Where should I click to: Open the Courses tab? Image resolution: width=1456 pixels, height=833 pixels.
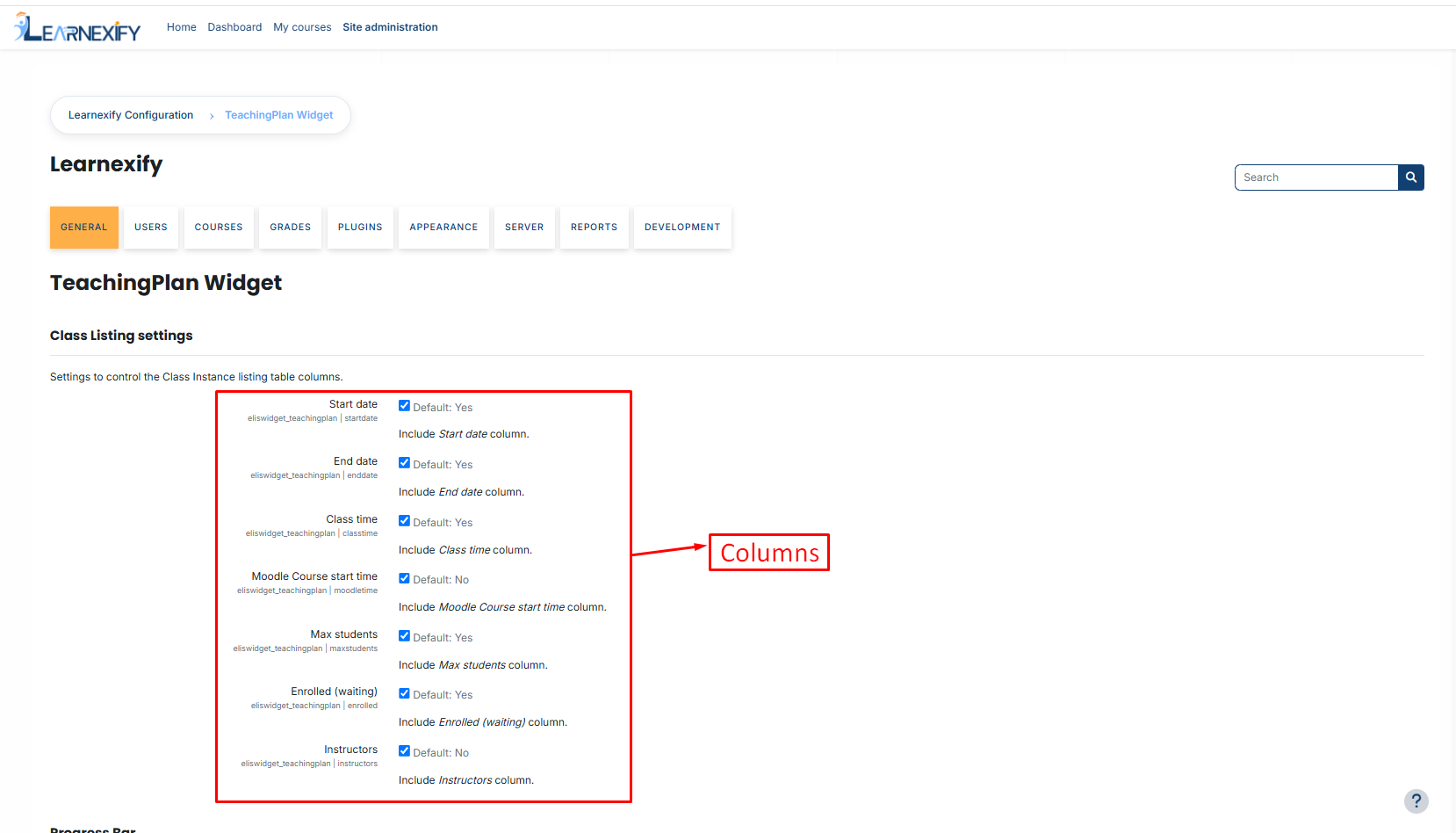coord(219,228)
